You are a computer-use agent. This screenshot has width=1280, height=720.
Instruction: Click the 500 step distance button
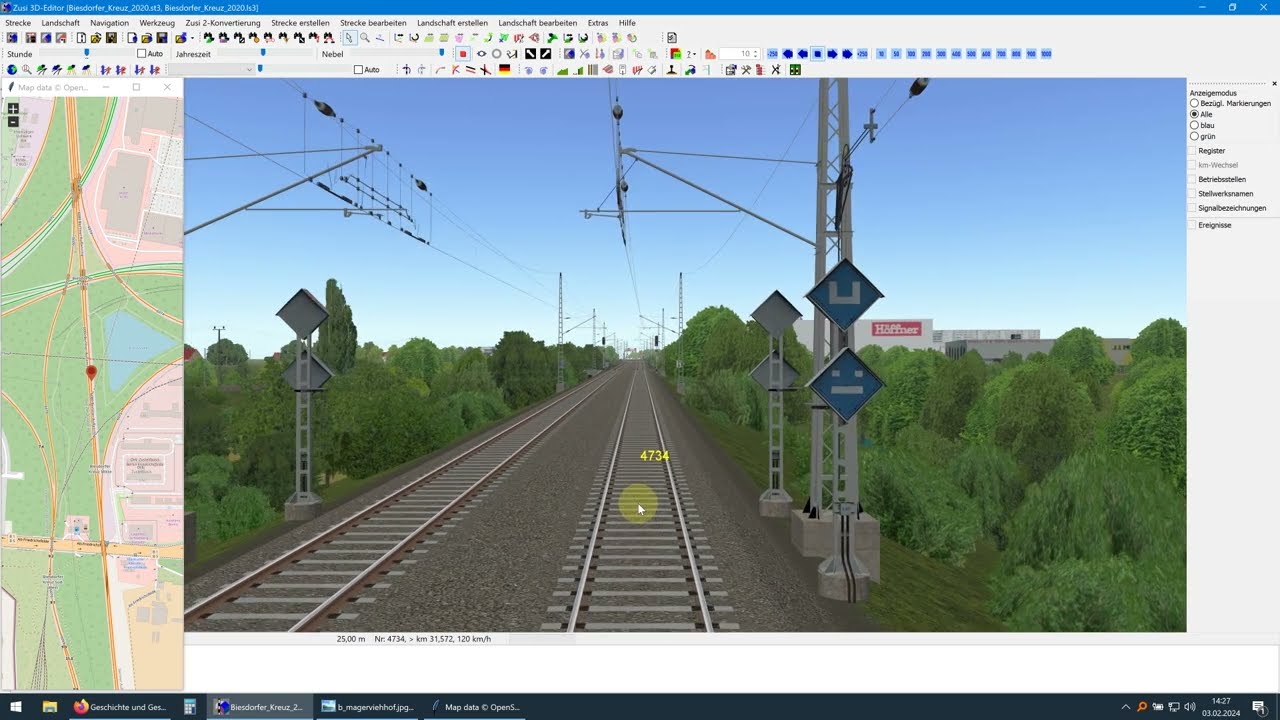tap(971, 54)
